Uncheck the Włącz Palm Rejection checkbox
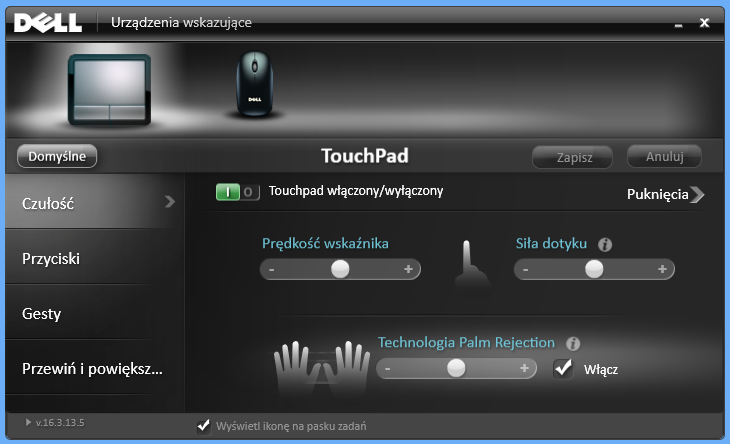730x444 pixels. click(563, 369)
